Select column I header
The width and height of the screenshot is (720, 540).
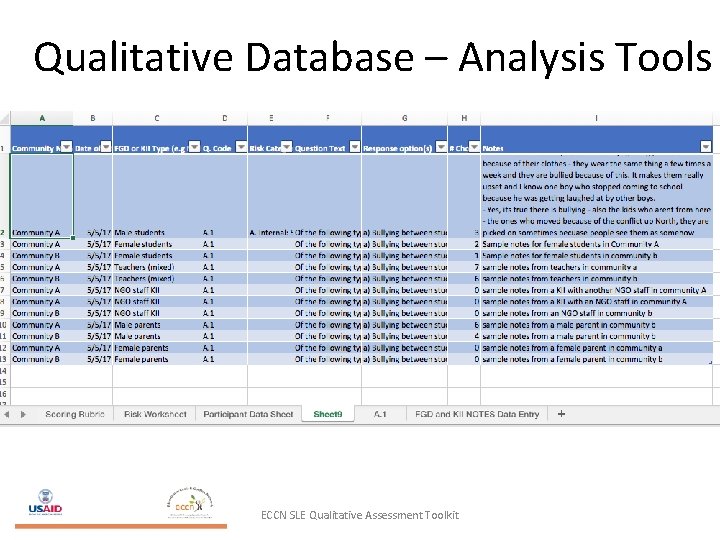coord(596,118)
